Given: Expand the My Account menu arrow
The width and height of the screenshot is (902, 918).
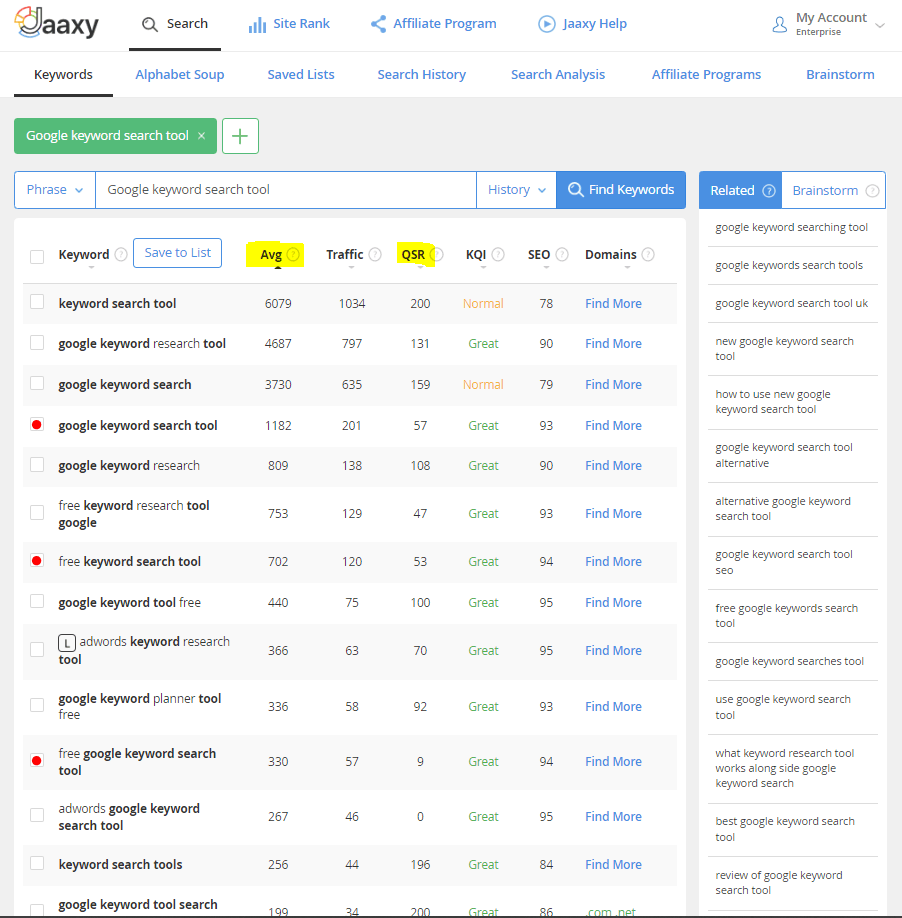Looking at the screenshot, I should (x=879, y=25).
